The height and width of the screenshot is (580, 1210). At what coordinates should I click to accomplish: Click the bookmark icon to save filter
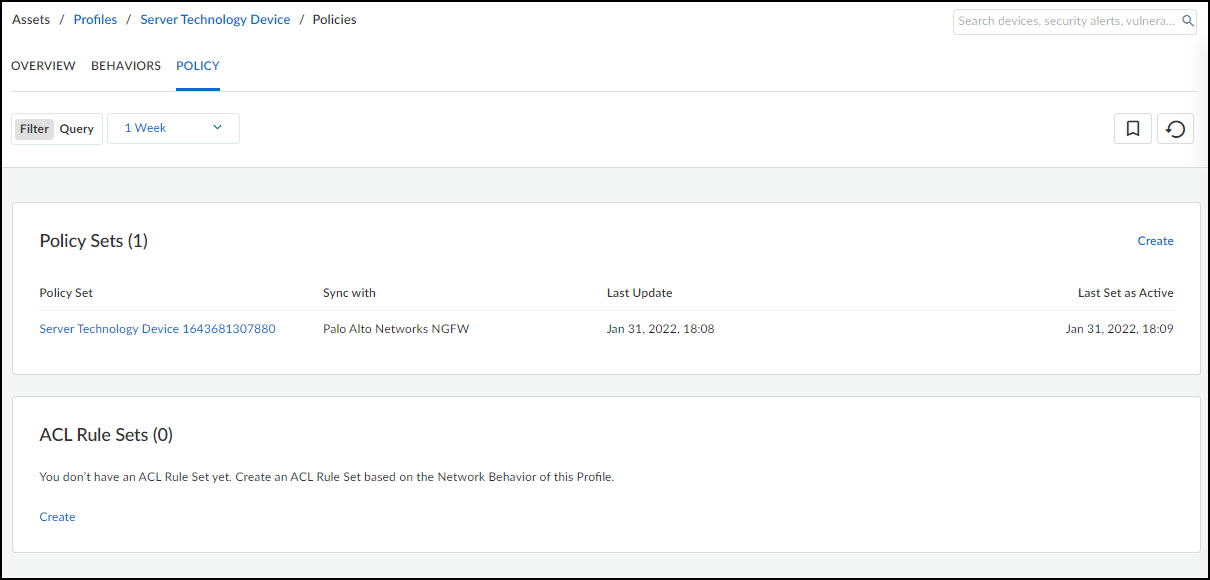[1133, 129]
